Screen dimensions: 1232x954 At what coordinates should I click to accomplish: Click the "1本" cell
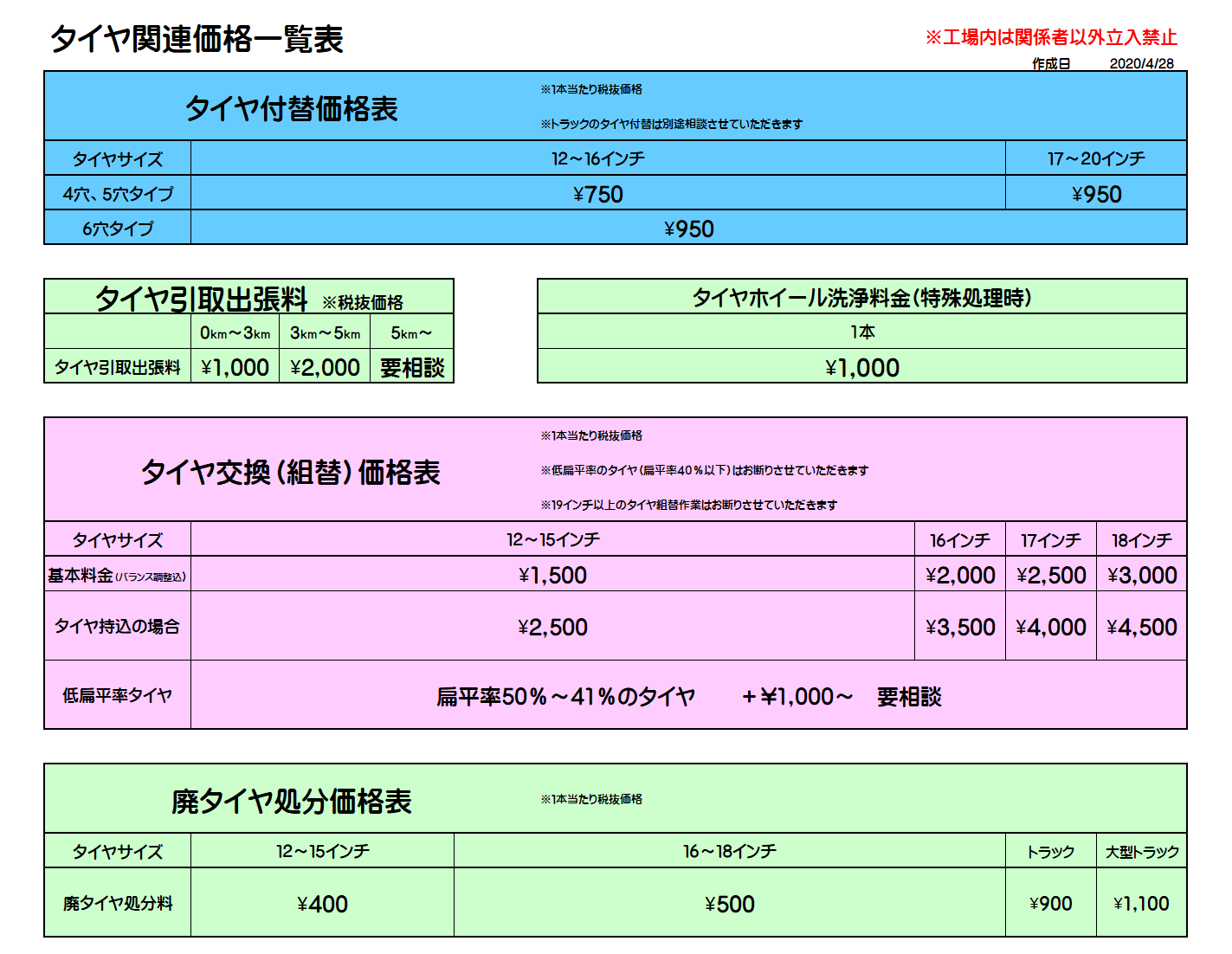pyautogui.click(x=862, y=332)
